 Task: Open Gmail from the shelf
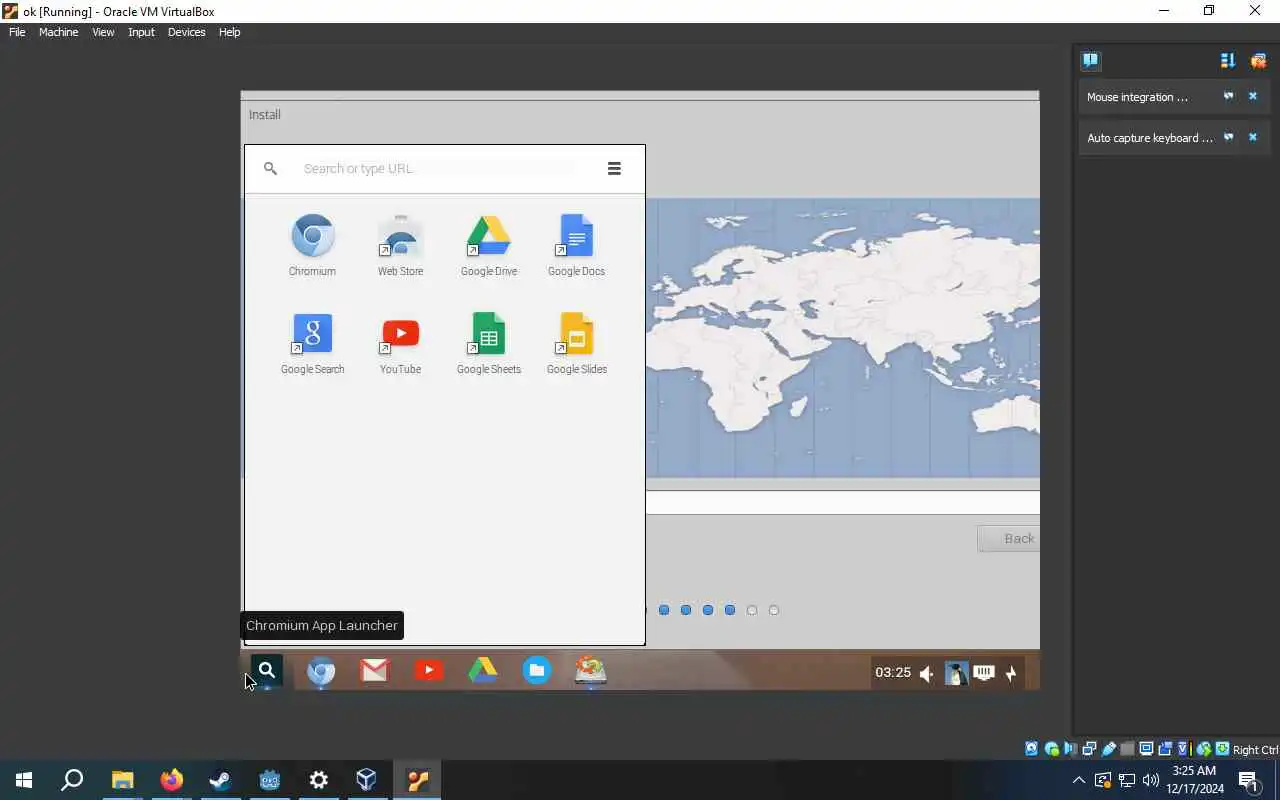point(375,670)
